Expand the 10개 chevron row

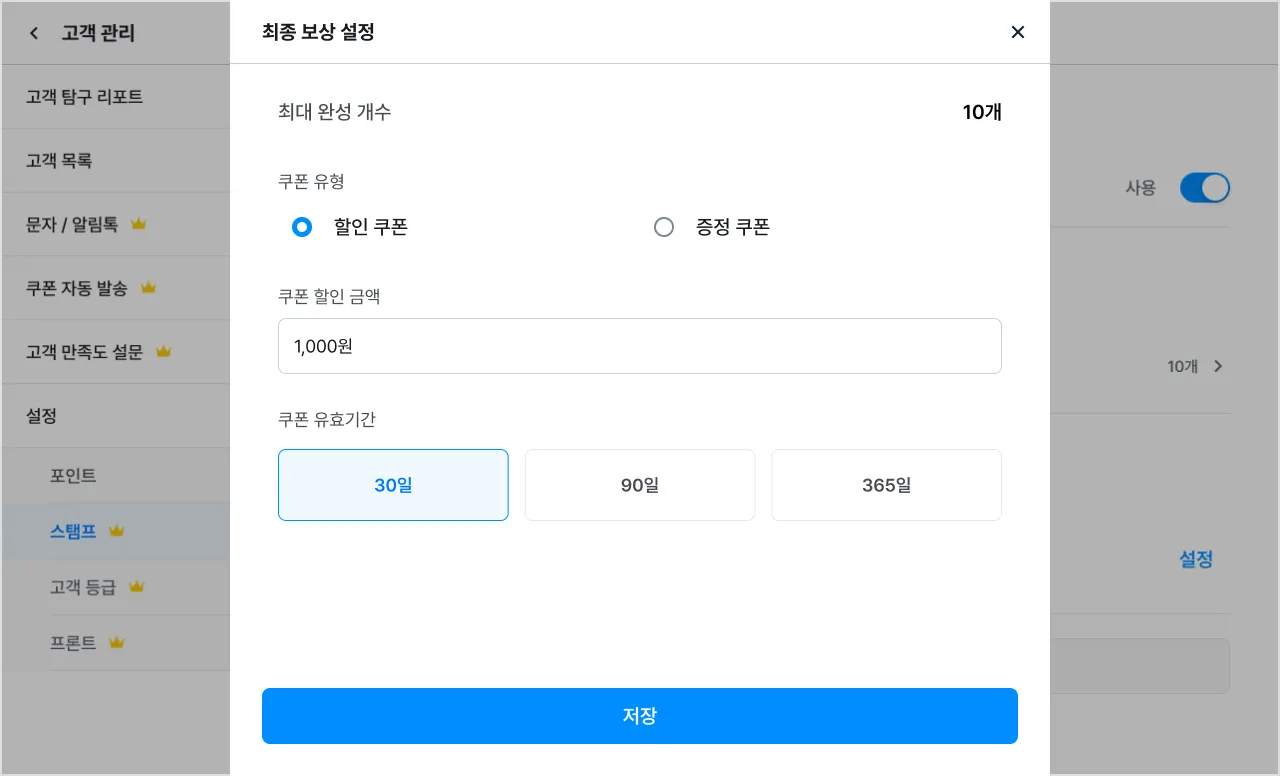1218,366
